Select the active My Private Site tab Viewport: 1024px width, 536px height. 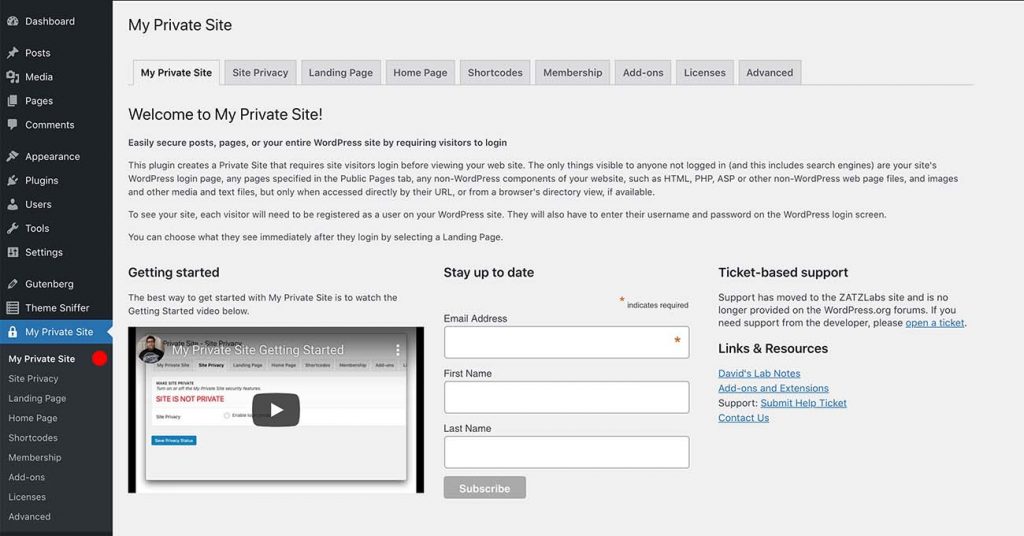pyautogui.click(x=176, y=72)
